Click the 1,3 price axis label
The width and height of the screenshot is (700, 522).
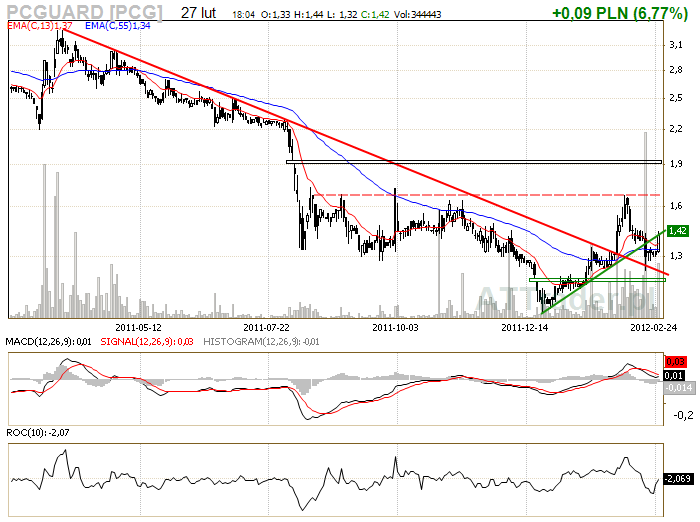pyautogui.click(x=675, y=256)
